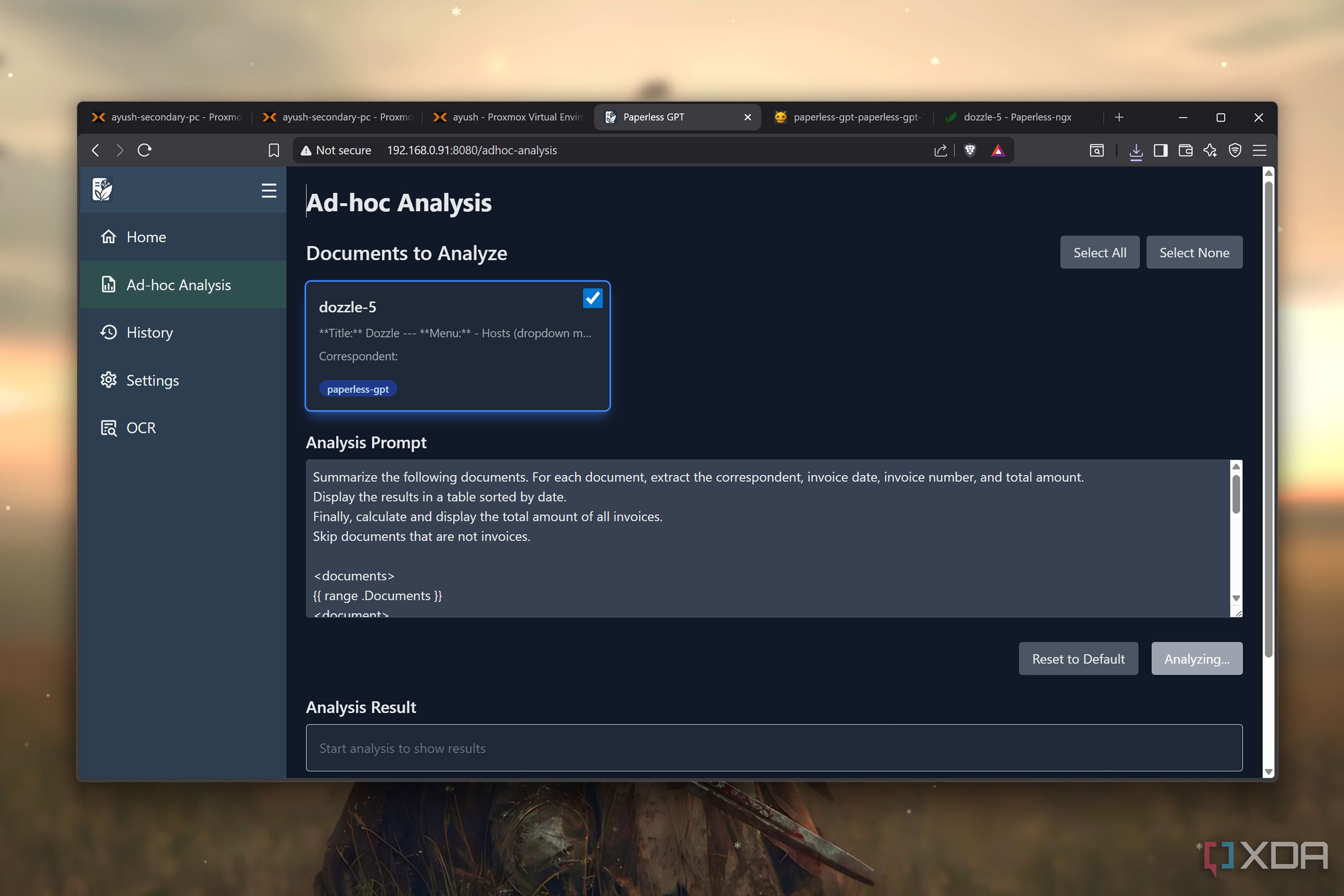This screenshot has height=896, width=1344.
Task: Open the Ad-hoc Analysis sidebar item
Action: (x=183, y=284)
